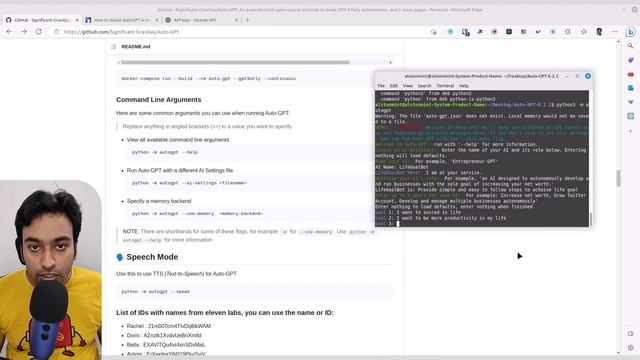Click the blue lock-badged extension icon
The width and height of the screenshot is (640, 360).
pos(465,32)
